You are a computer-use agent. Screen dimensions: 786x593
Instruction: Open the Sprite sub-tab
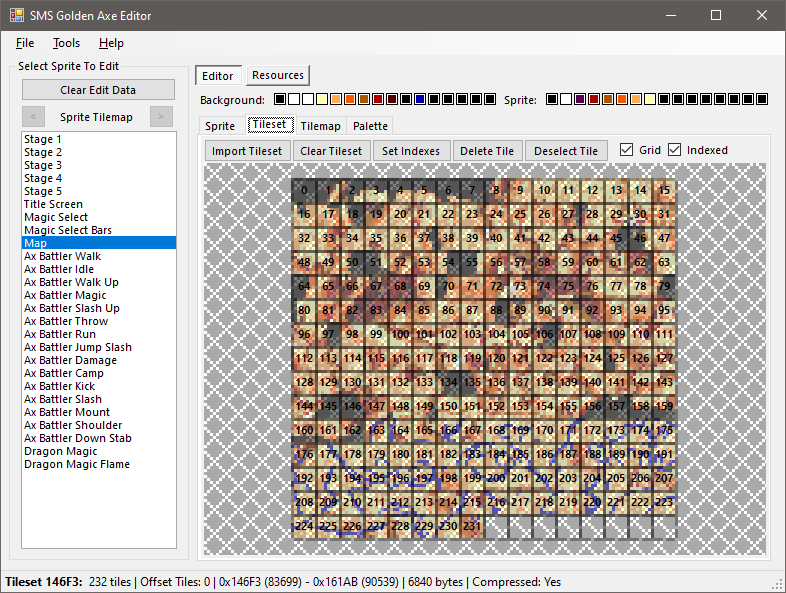(220, 126)
